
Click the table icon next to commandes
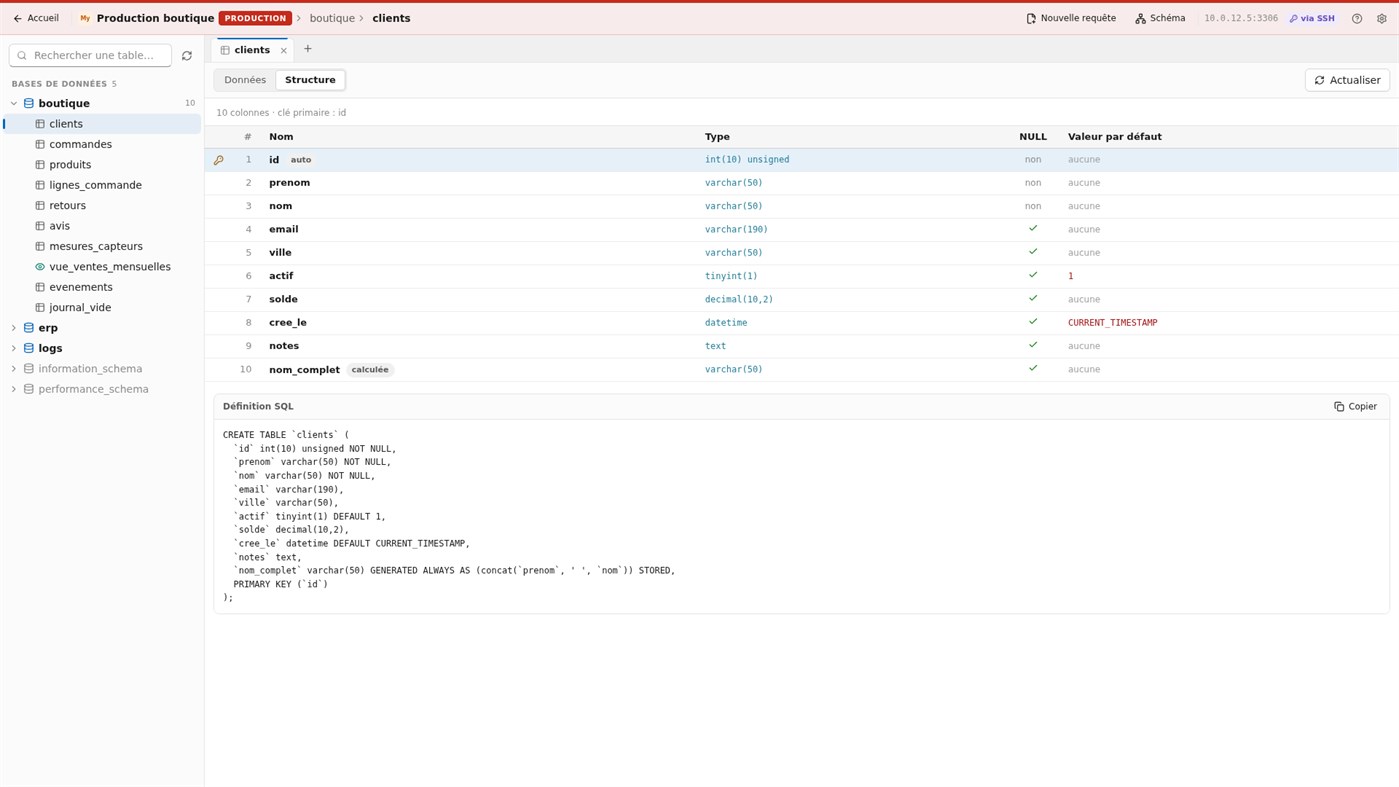pos(40,145)
